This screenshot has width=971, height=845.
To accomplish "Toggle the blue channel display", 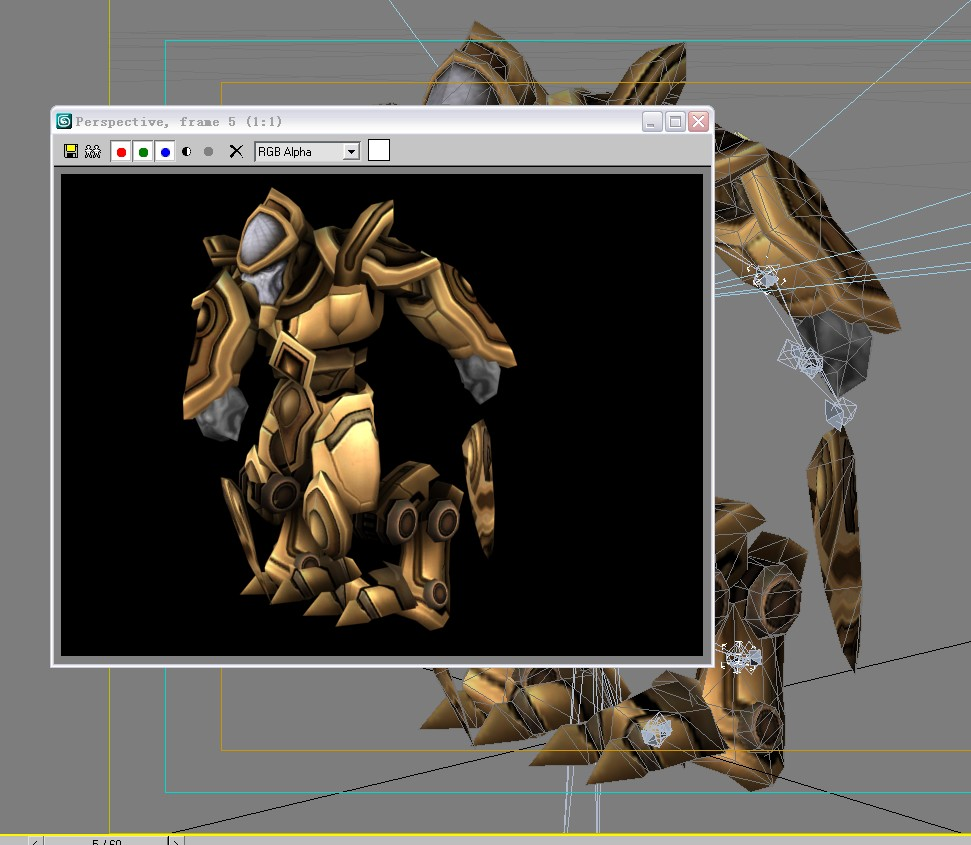I will tap(165, 152).
